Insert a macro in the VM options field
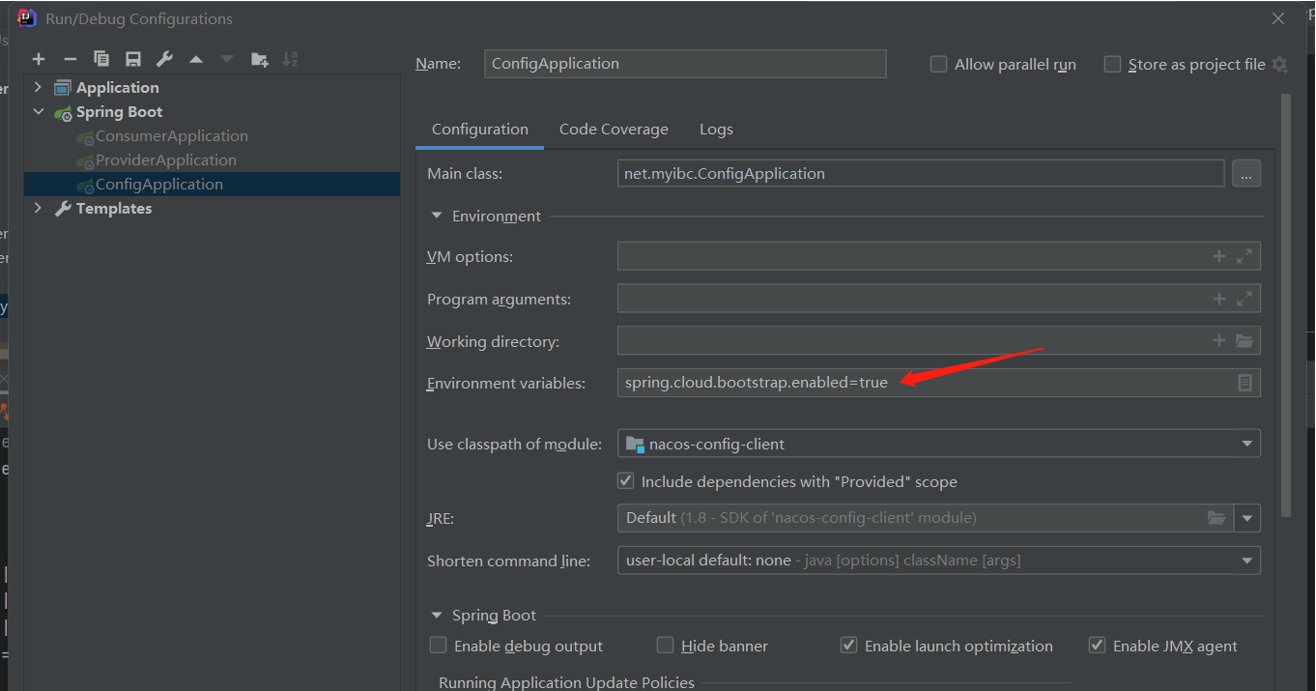The height and width of the screenshot is (691, 1316). coord(1219,257)
